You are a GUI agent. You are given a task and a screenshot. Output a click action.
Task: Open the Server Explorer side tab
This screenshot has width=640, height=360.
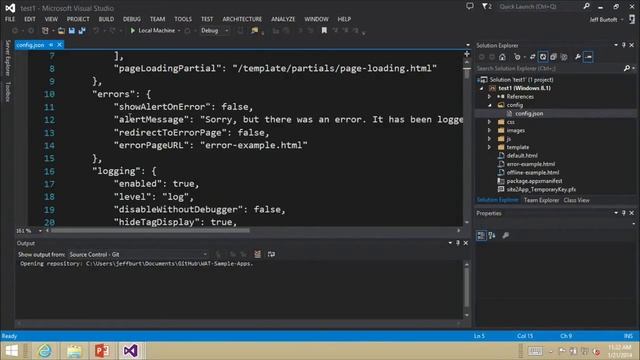[8, 58]
